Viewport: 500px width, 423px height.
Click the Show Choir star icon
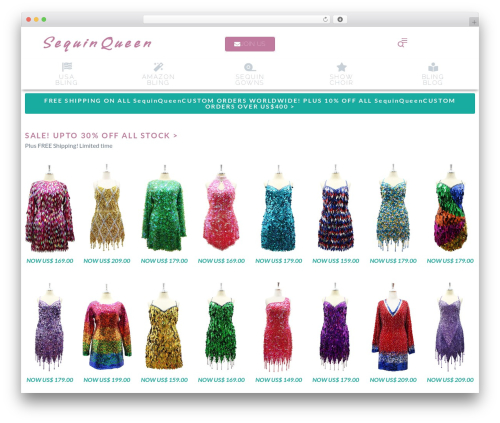click(x=341, y=67)
